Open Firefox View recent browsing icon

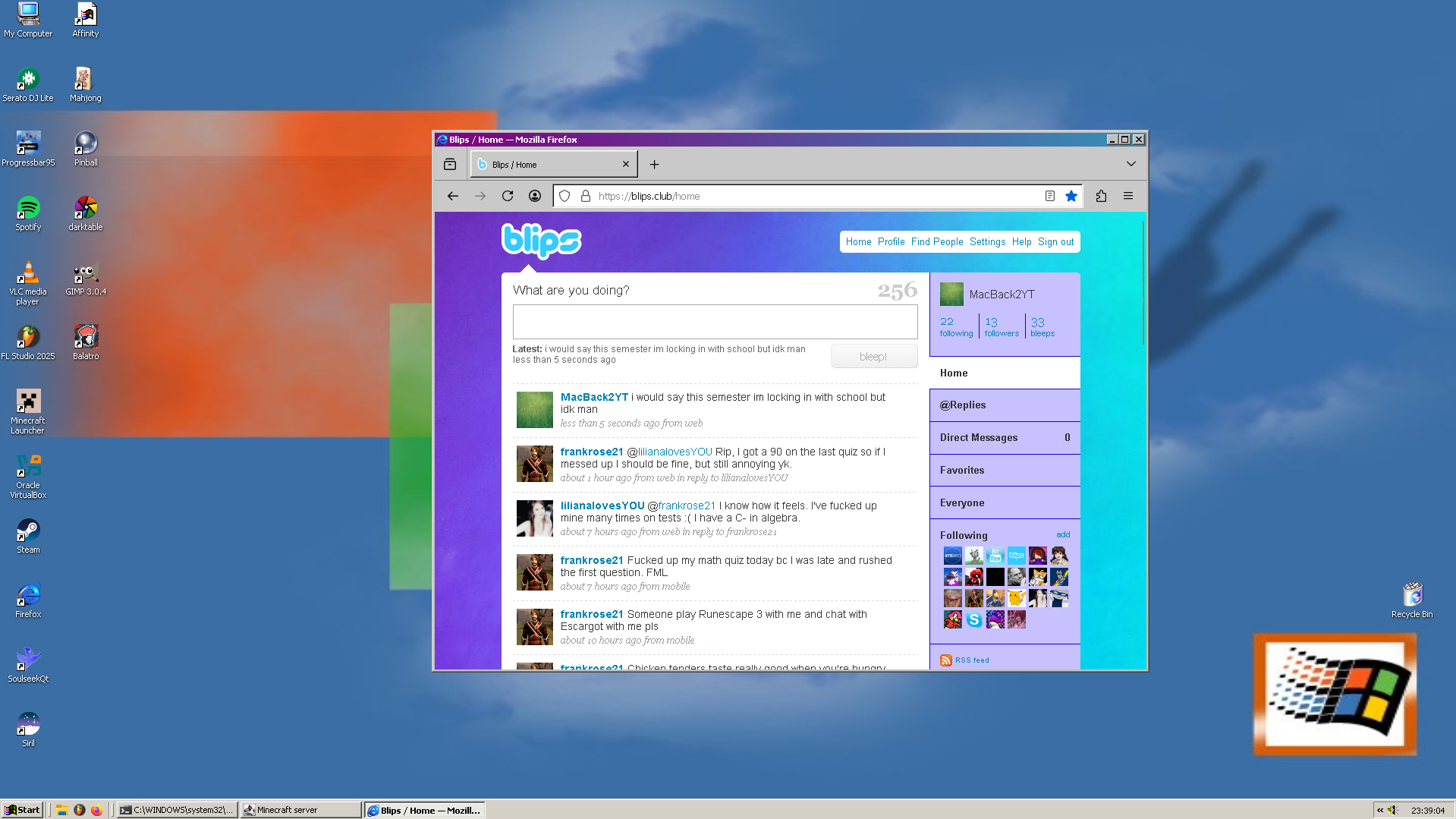[450, 165]
